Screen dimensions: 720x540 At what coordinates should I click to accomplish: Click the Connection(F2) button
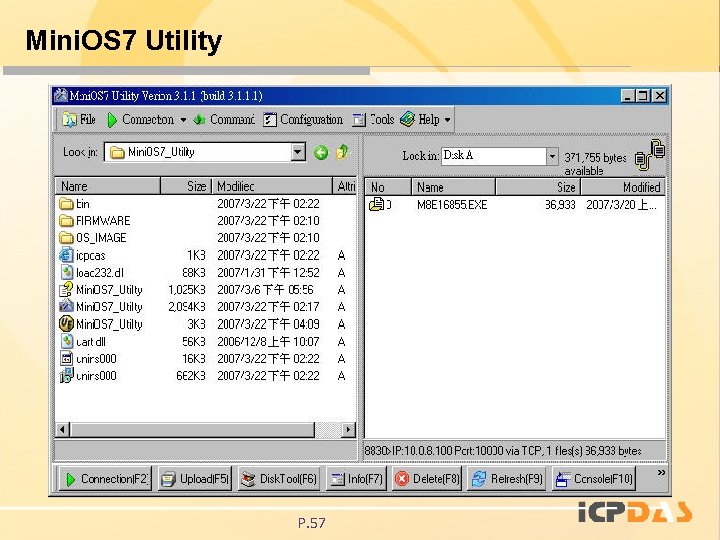[x=105, y=479]
